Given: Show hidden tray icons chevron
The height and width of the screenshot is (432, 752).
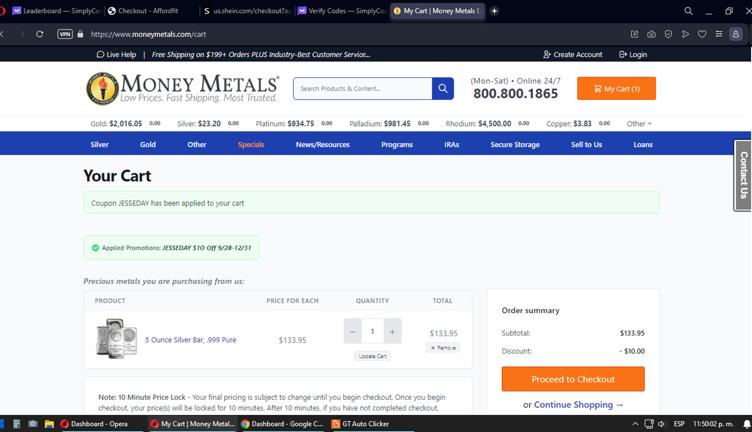Looking at the screenshot, I should [635, 424].
